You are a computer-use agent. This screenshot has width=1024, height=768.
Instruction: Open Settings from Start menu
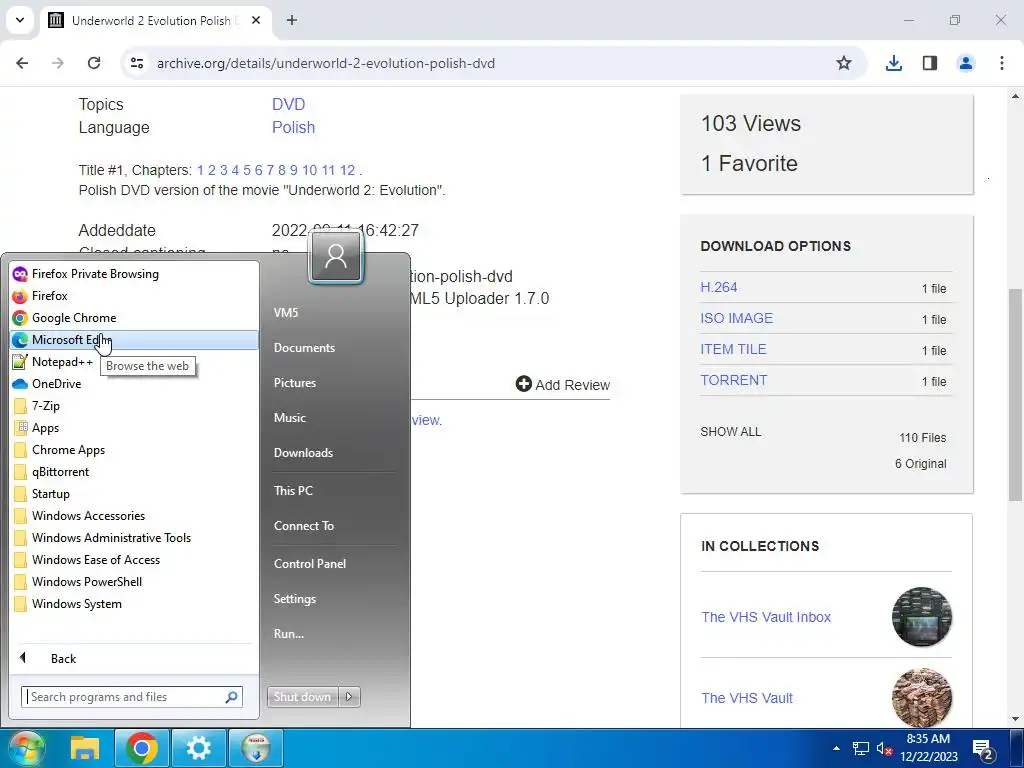295,599
